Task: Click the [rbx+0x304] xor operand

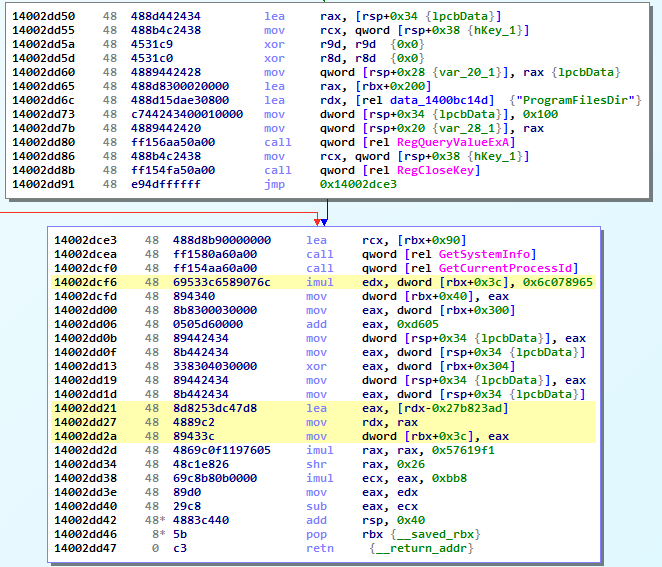Action: point(477,366)
